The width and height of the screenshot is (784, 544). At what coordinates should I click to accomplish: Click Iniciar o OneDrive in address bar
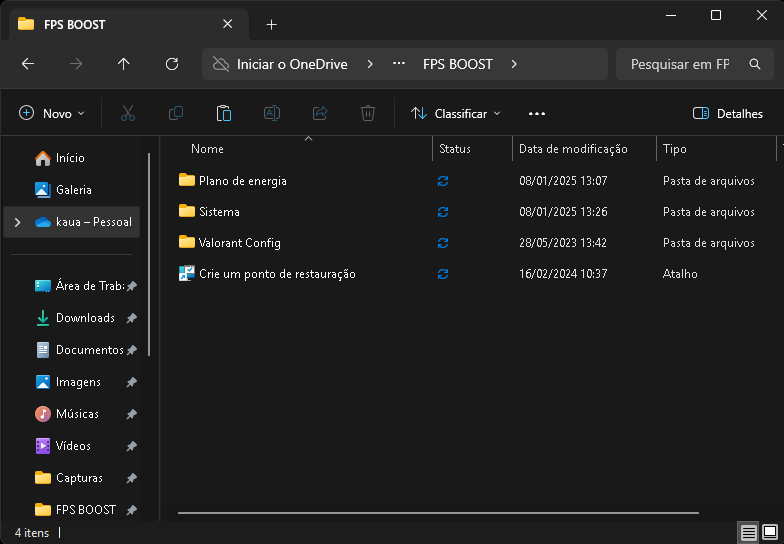pyautogui.click(x=291, y=64)
